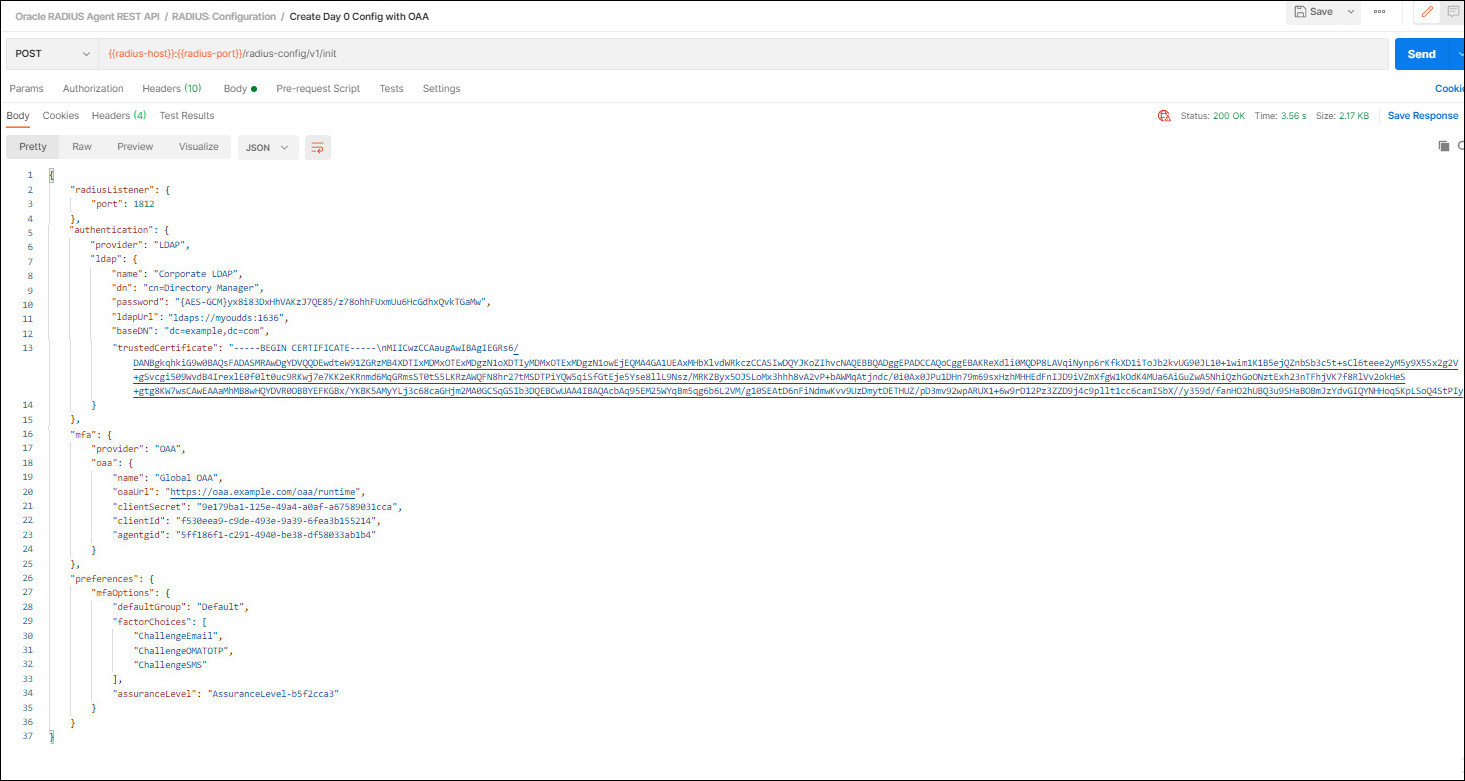
Task: Select the orange pencil edit icon
Action: point(1427,12)
